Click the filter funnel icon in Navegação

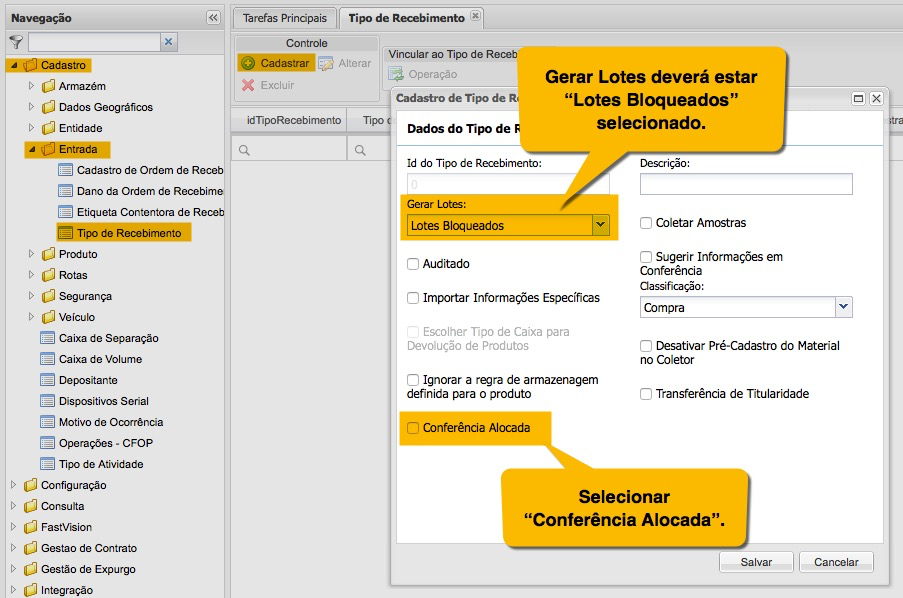(16, 41)
